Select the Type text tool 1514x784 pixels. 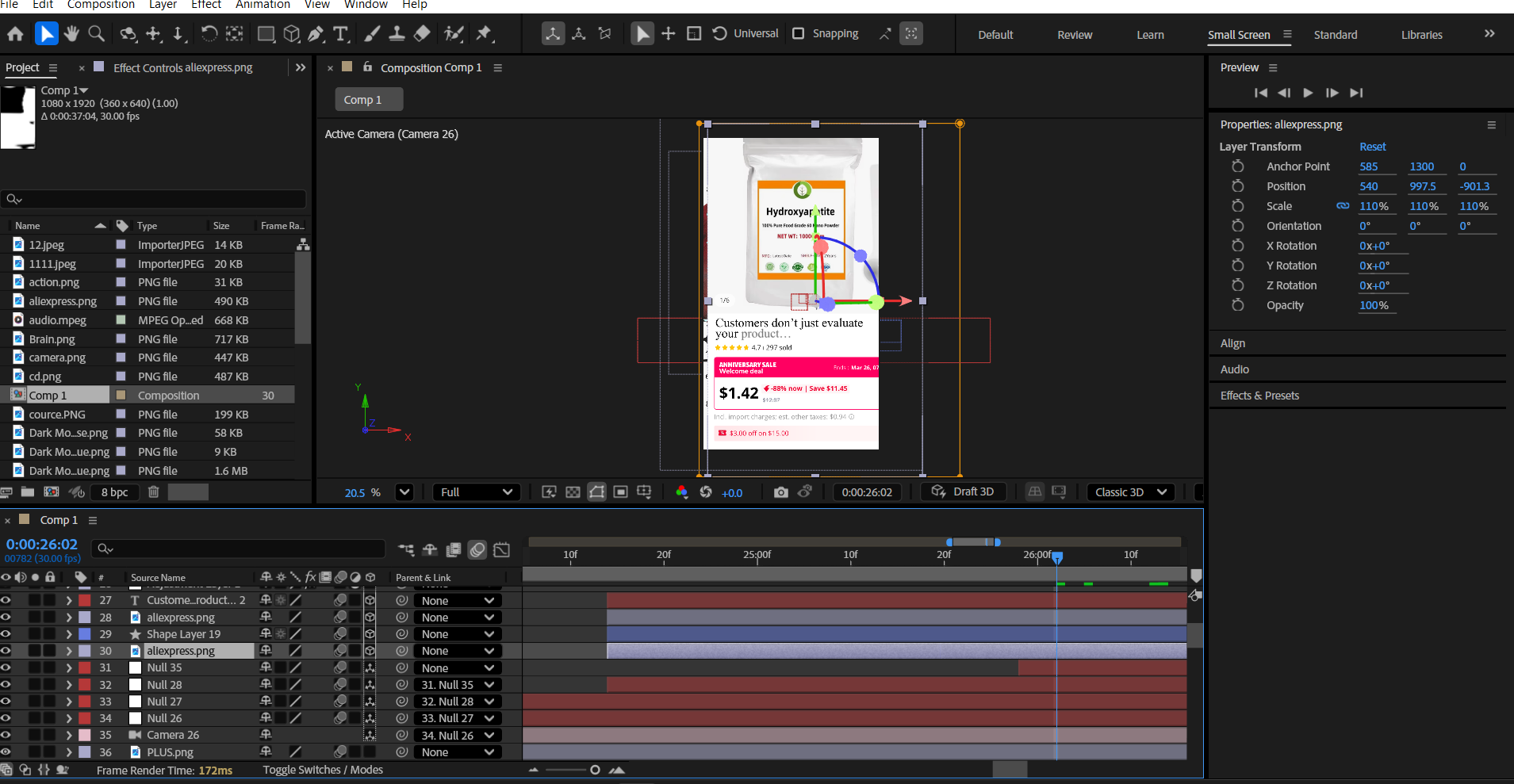pos(341,34)
